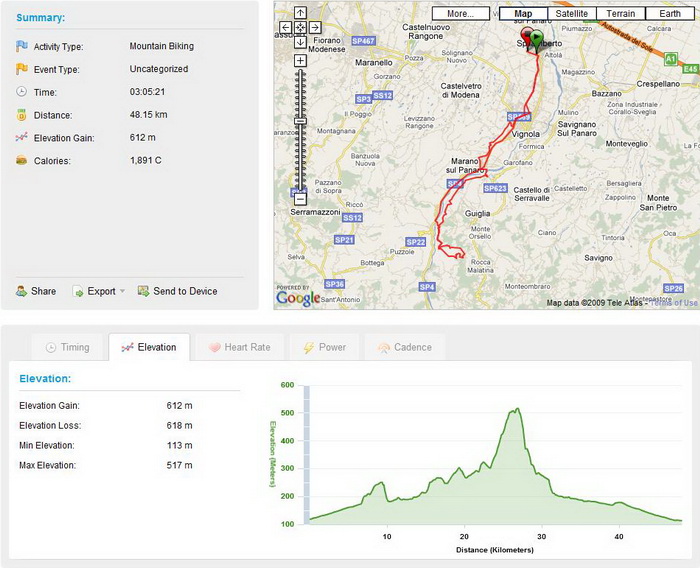This screenshot has height=568, width=700.
Task: Click Send to Device
Action: pos(177,291)
